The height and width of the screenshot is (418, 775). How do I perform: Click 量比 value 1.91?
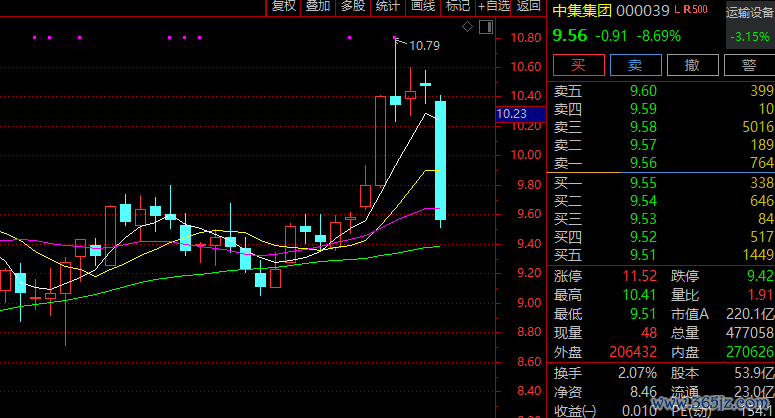point(761,295)
